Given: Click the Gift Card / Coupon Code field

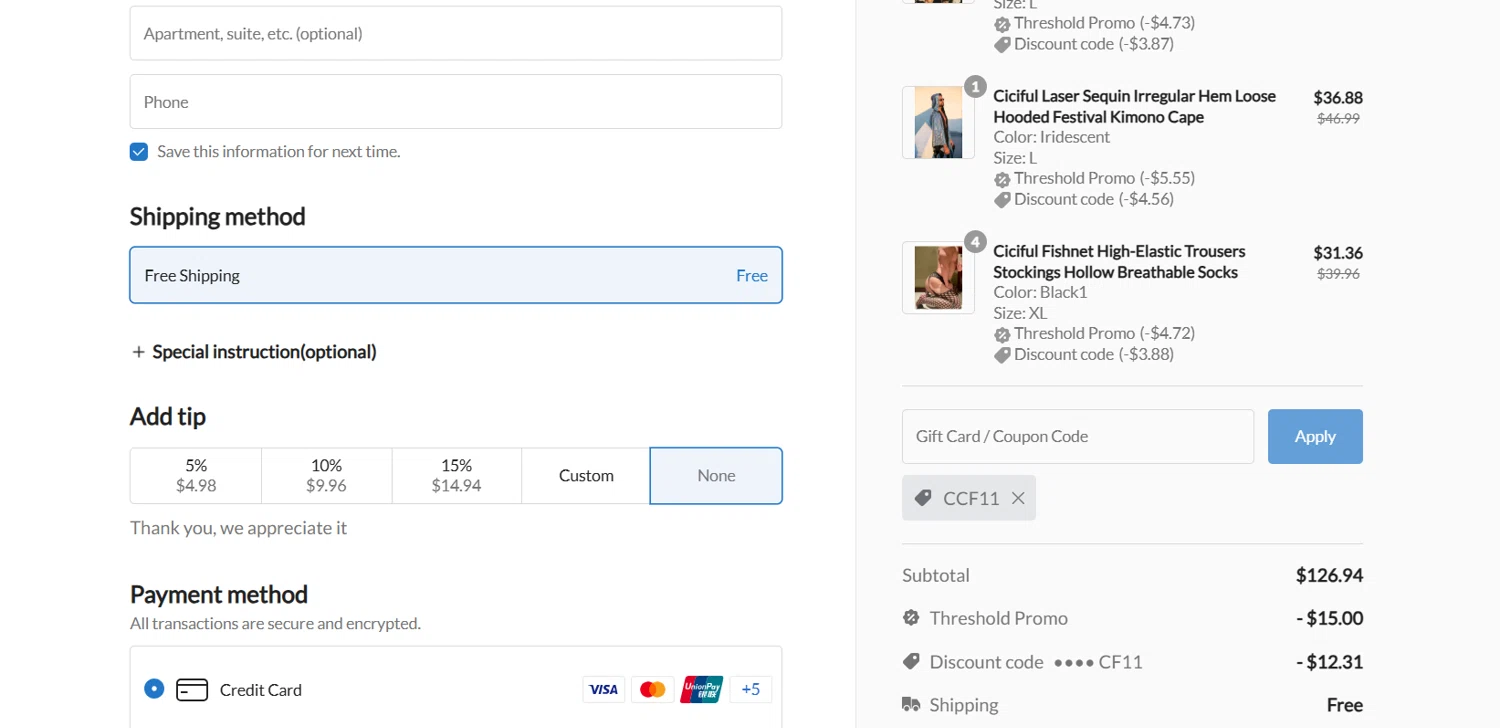Looking at the screenshot, I should pos(1078,436).
